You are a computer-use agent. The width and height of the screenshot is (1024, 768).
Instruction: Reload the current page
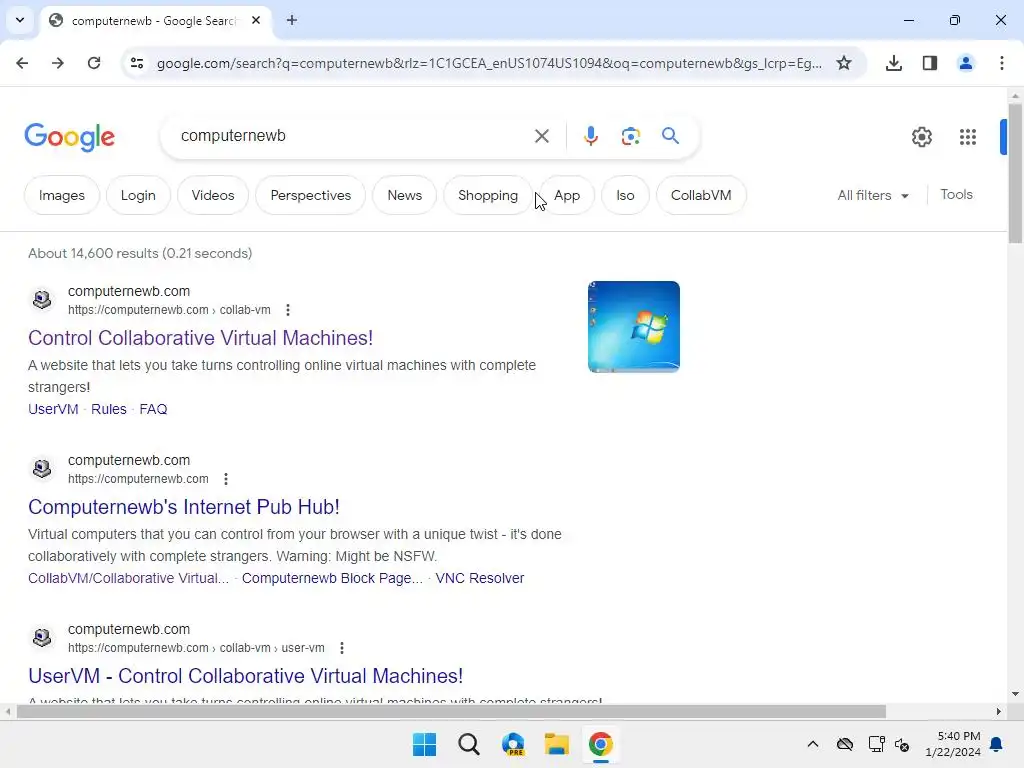tap(94, 63)
